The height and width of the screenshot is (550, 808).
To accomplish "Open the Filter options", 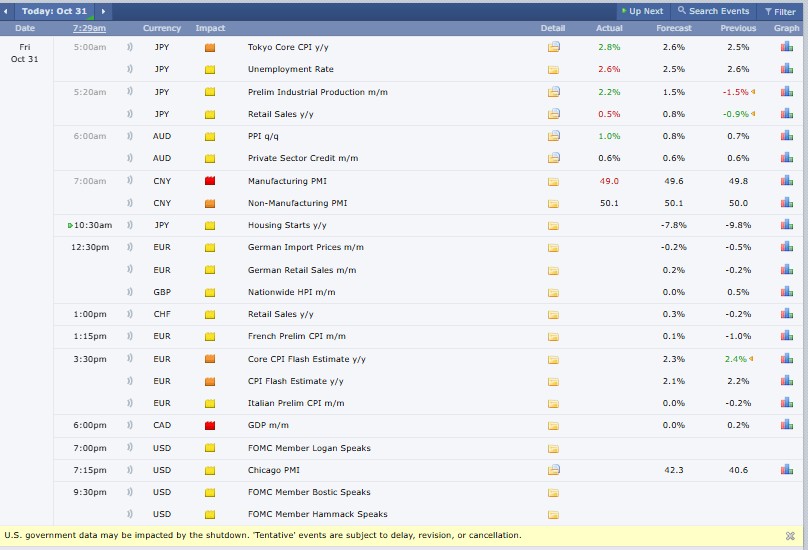I will (x=780, y=11).
